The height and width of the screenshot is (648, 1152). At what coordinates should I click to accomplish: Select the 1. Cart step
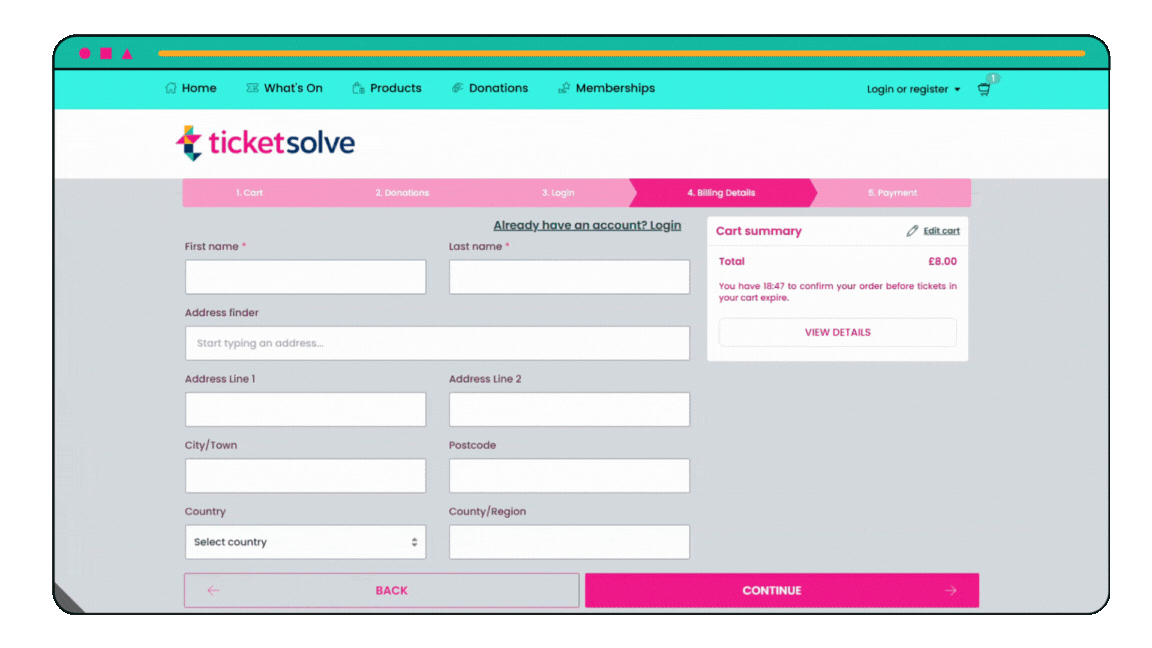coord(249,192)
